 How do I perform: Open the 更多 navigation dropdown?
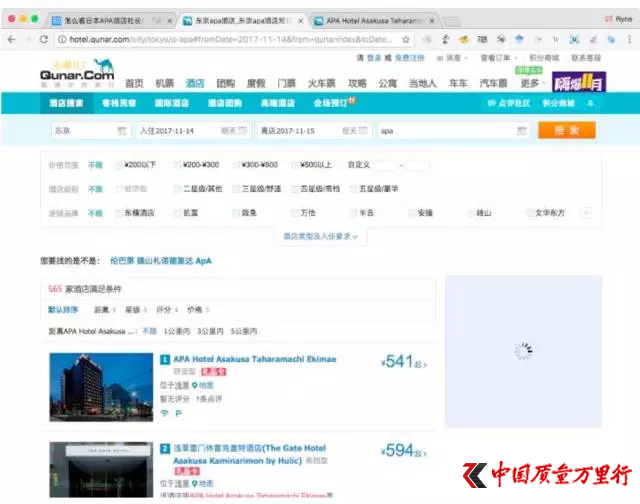point(532,83)
